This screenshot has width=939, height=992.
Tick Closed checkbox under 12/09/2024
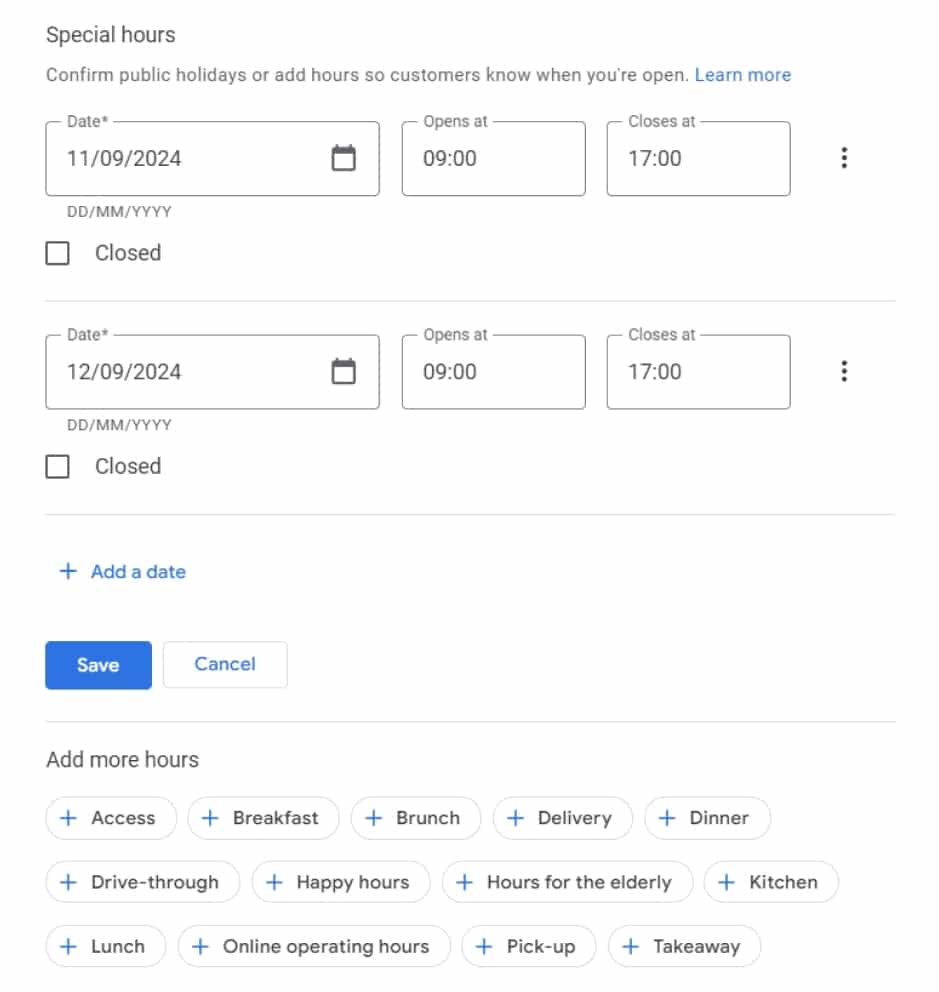click(x=58, y=467)
